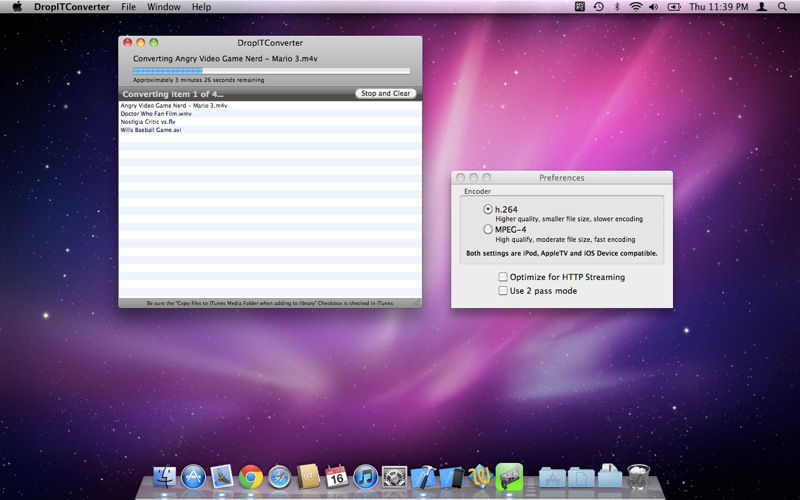Open the Mail stamp icon in dock

[222, 477]
